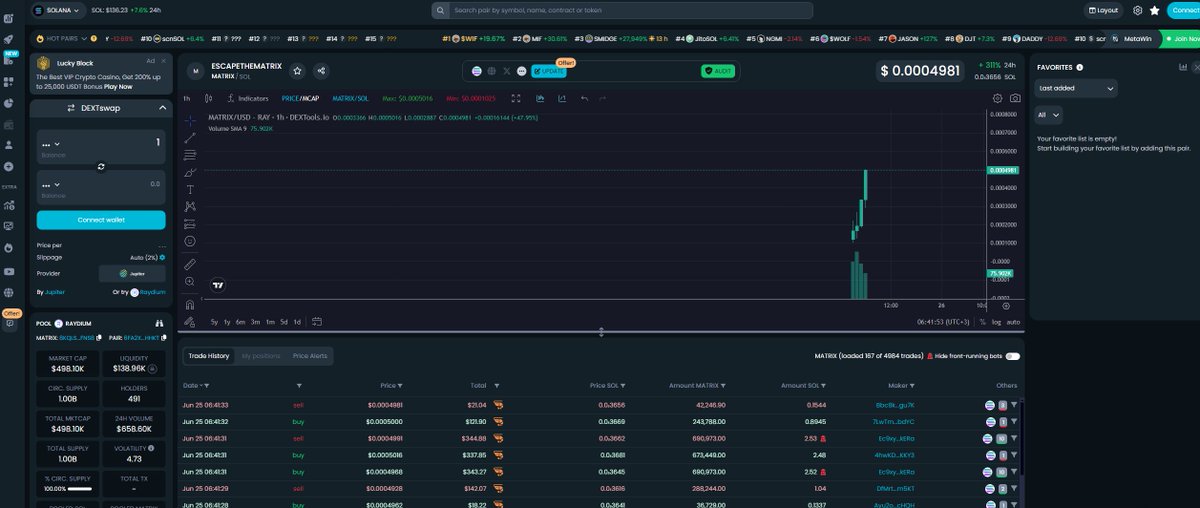Collapse the DEXTswap panel
This screenshot has height=508, width=1200.
162,107
